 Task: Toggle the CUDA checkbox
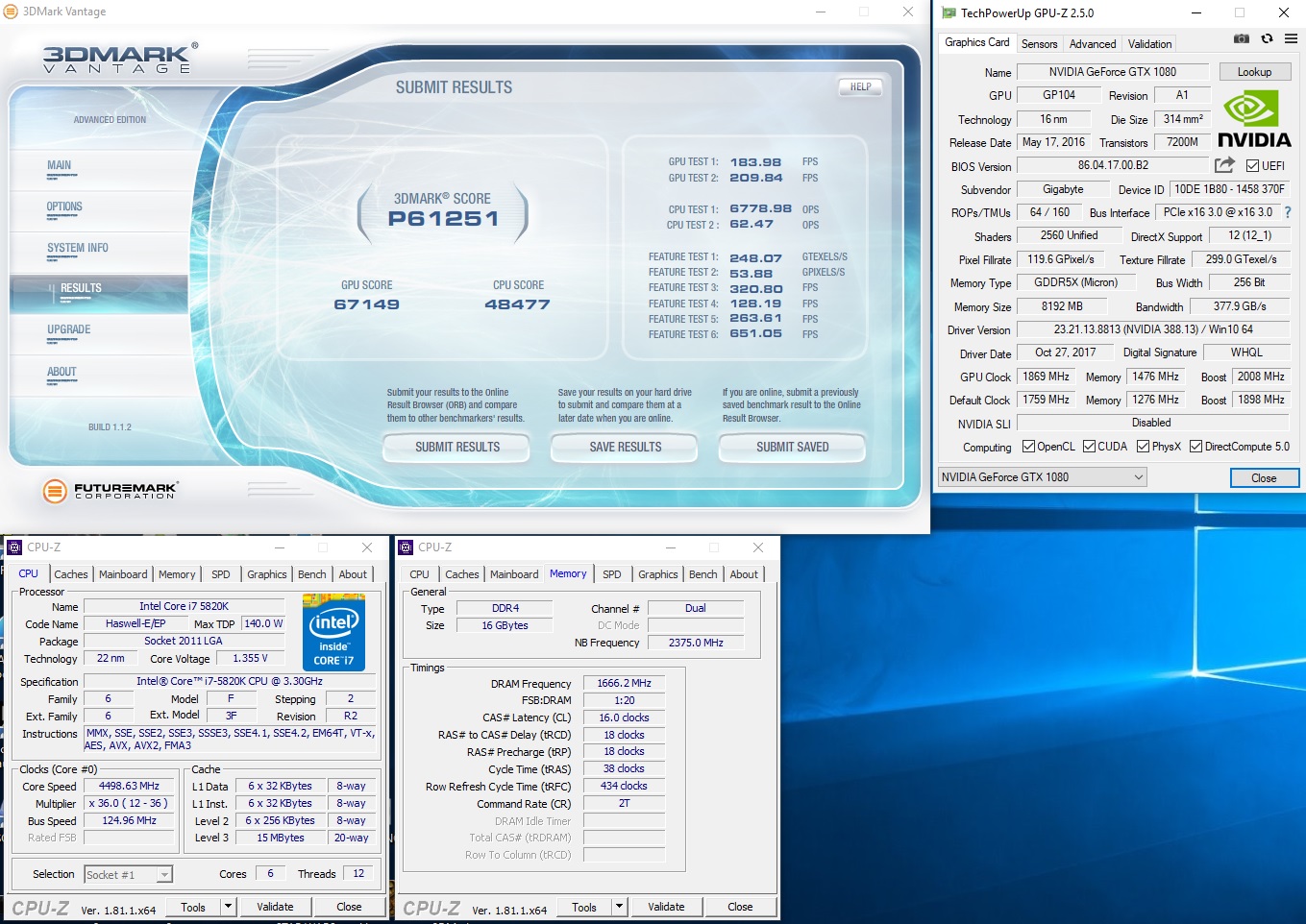1089,447
